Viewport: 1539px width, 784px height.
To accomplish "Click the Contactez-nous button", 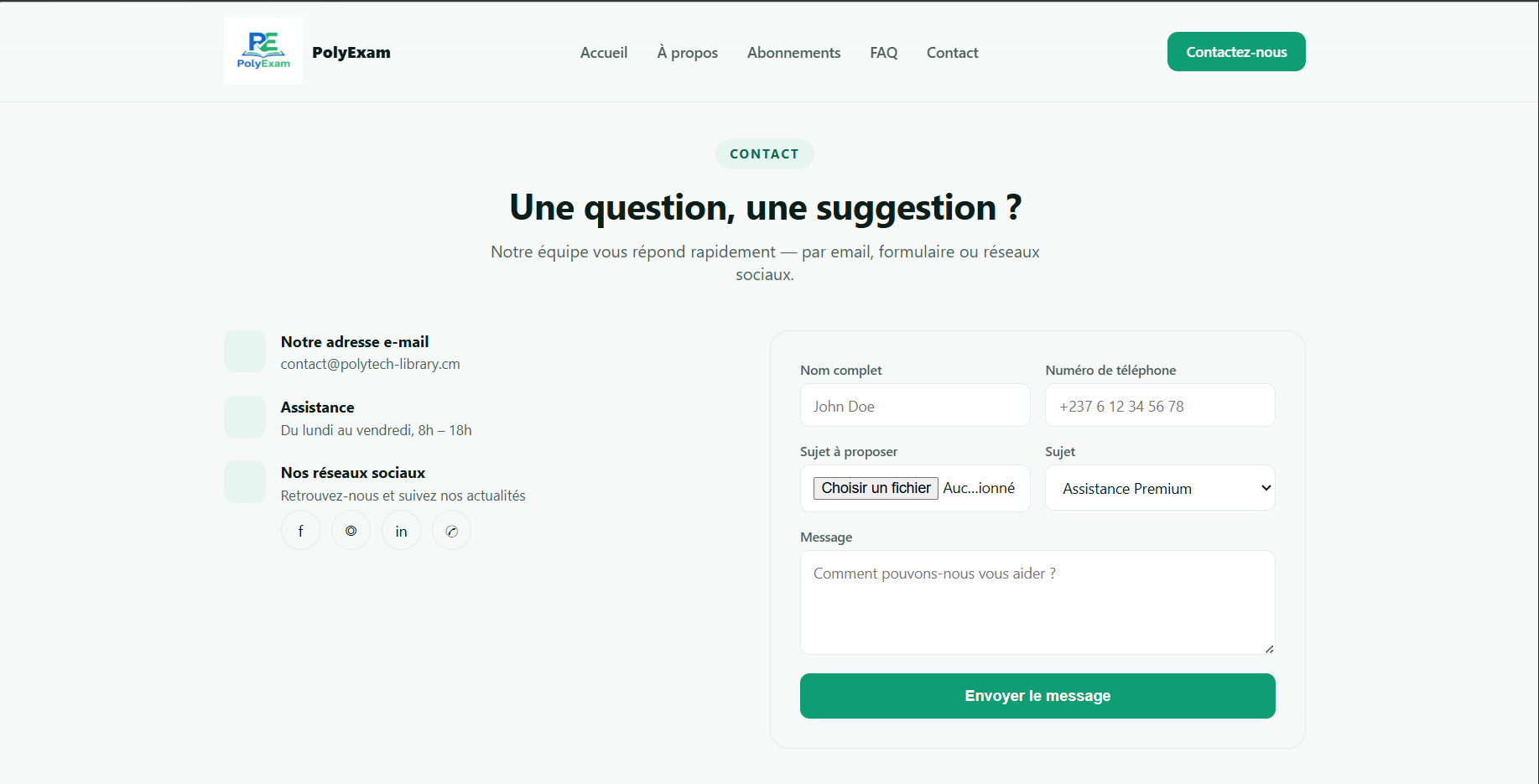I will pyautogui.click(x=1236, y=51).
